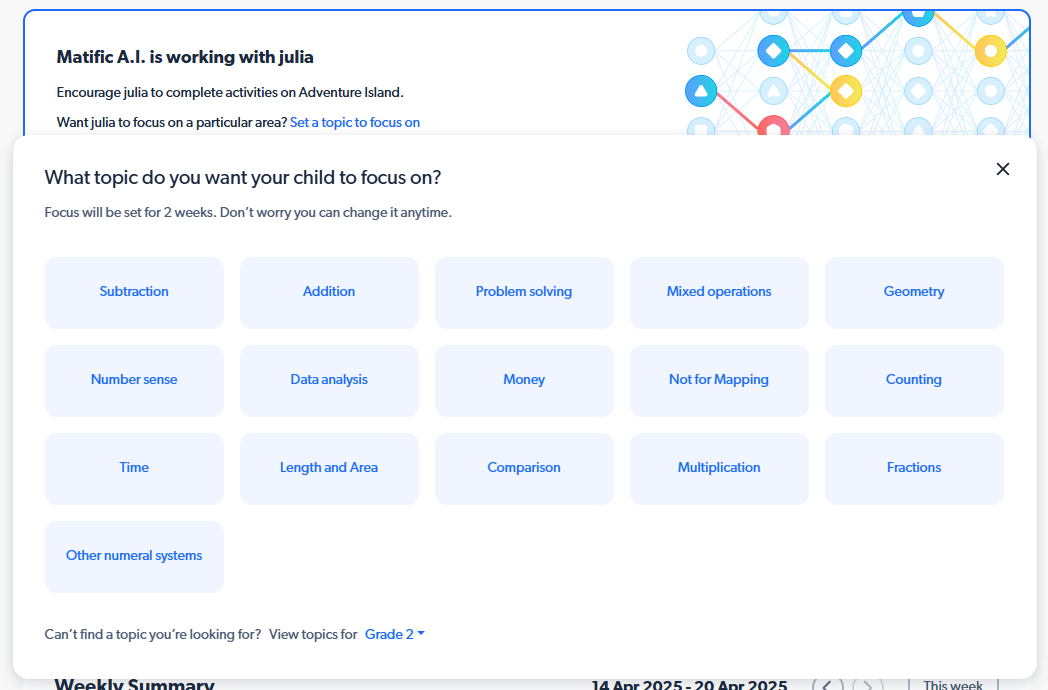Go to previous week arrow
Image resolution: width=1048 pixels, height=690 pixels.
click(x=827, y=685)
